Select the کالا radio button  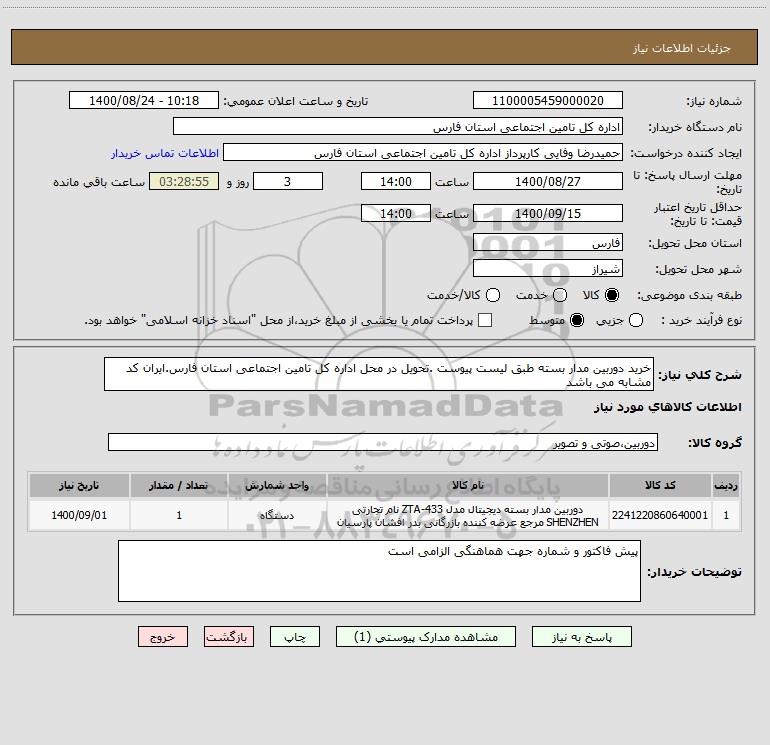point(611,295)
